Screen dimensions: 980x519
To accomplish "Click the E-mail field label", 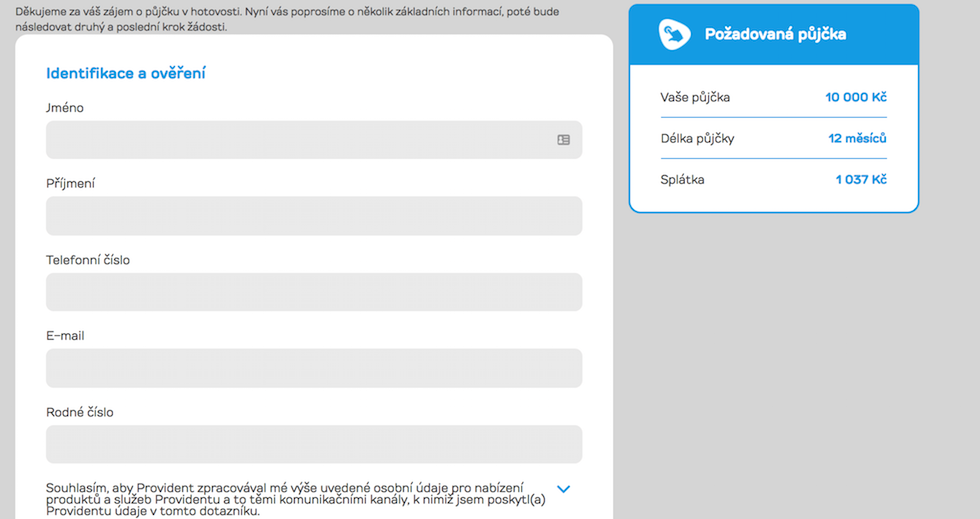I will 65,336.
